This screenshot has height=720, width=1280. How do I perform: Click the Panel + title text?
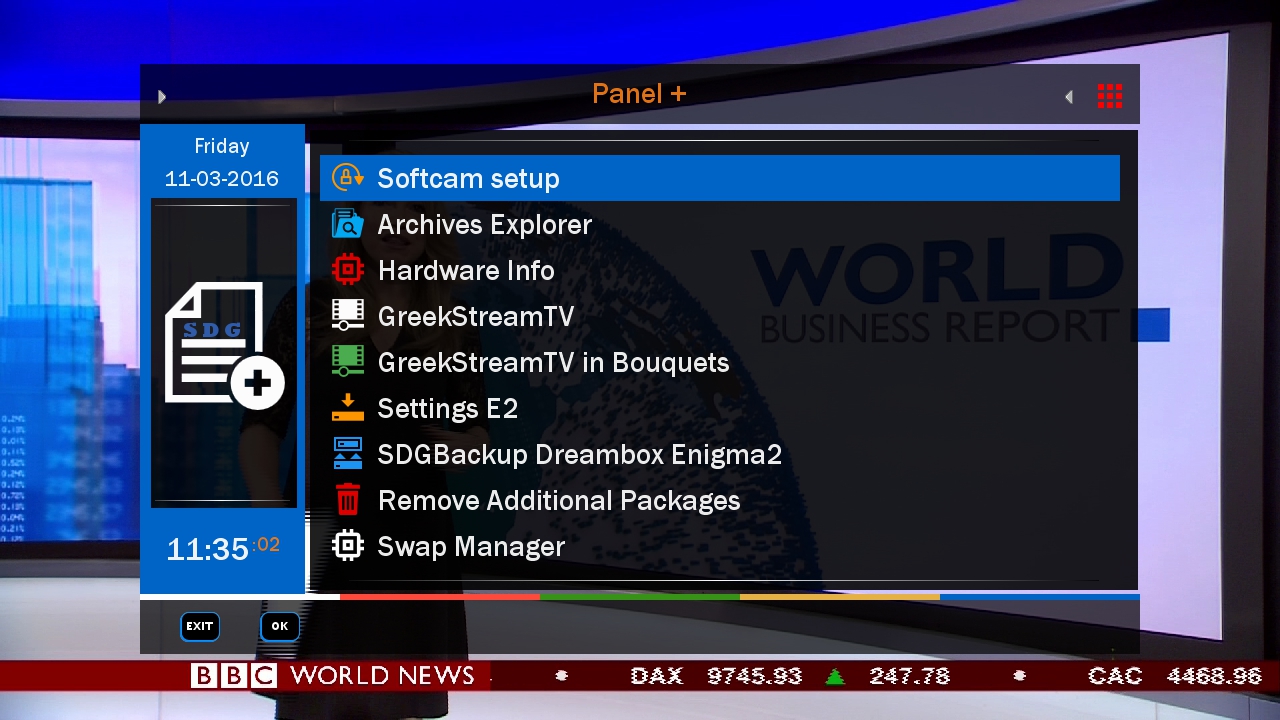[x=639, y=94]
